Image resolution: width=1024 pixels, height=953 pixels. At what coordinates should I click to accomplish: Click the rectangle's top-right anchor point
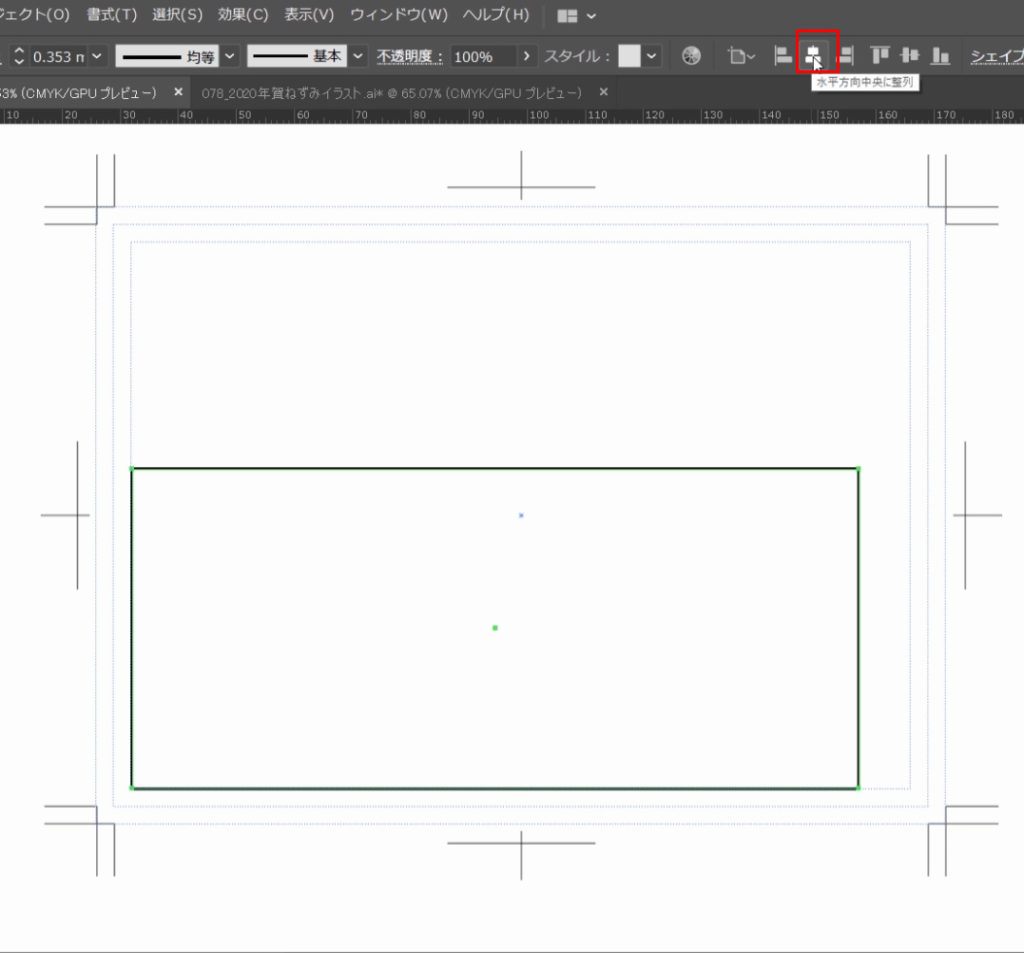[x=858, y=469]
